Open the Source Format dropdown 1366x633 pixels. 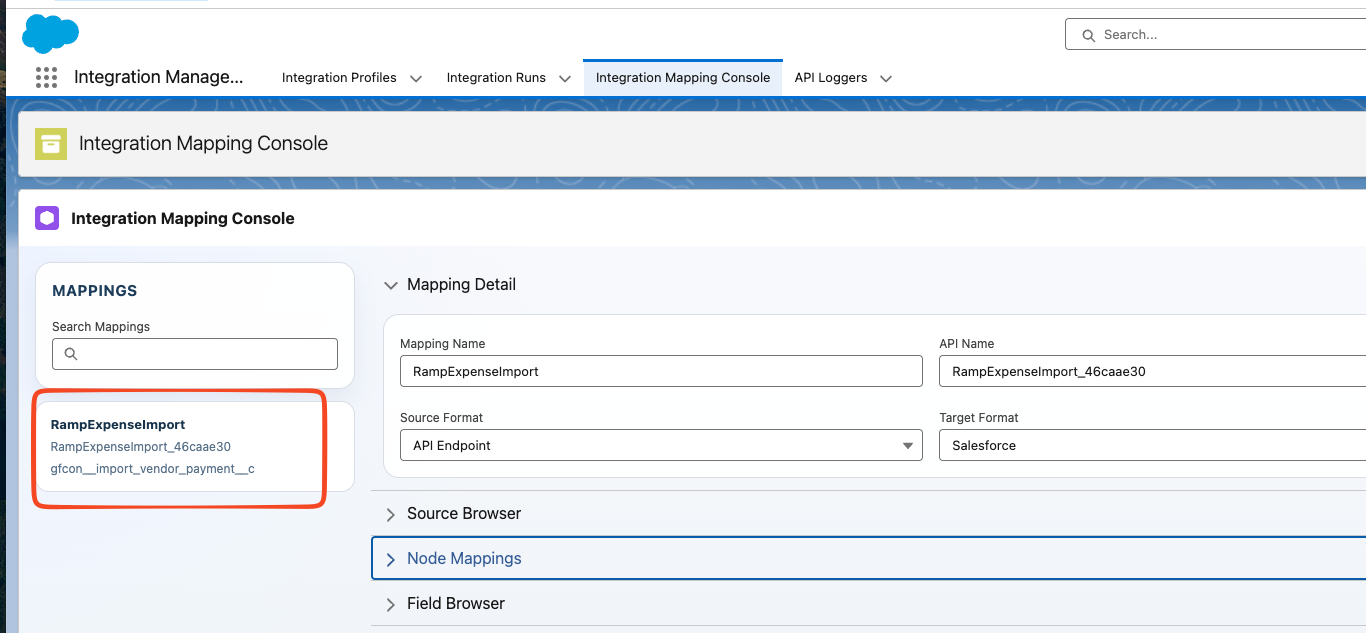point(661,445)
